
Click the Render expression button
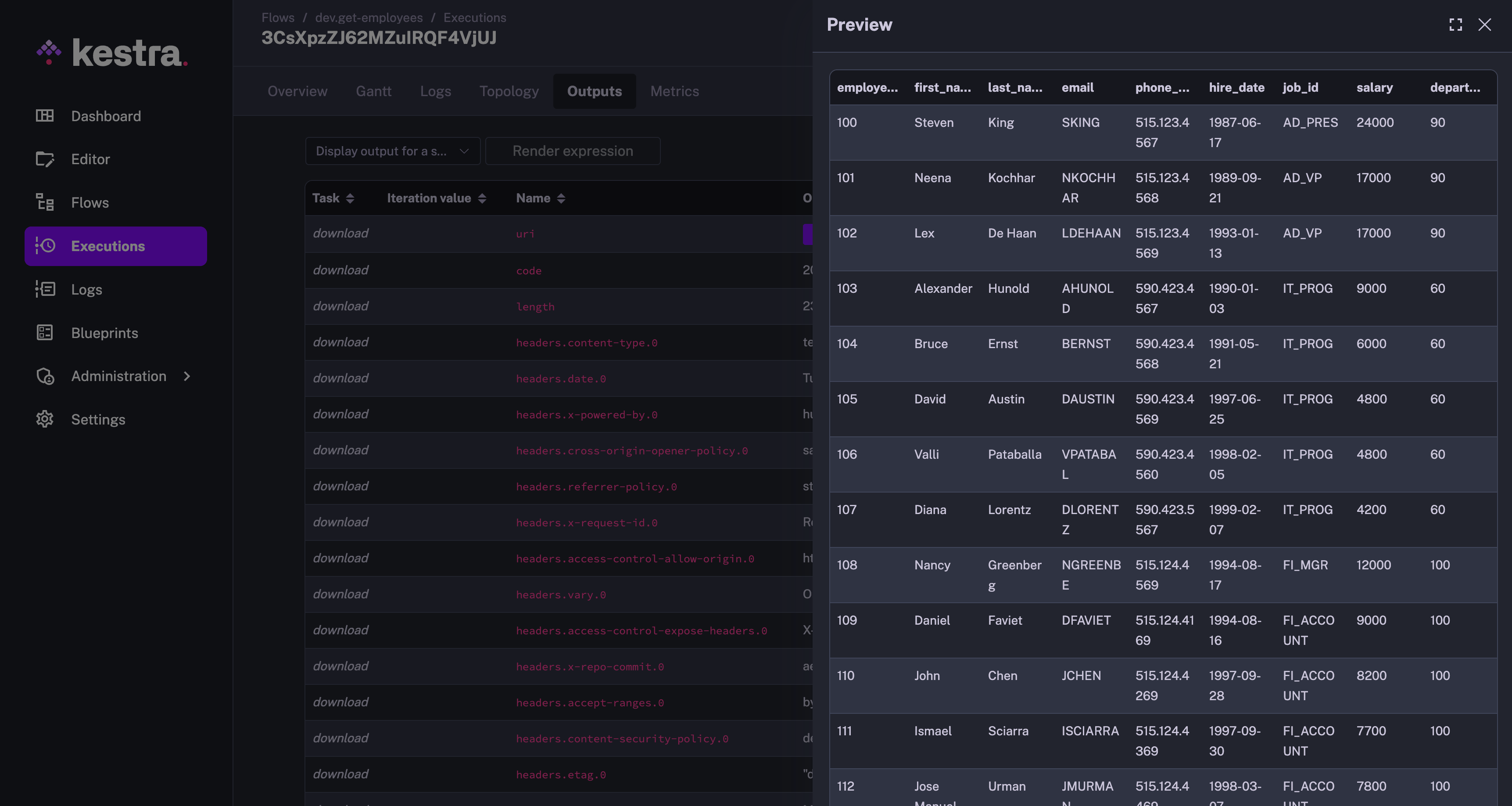[x=572, y=151]
